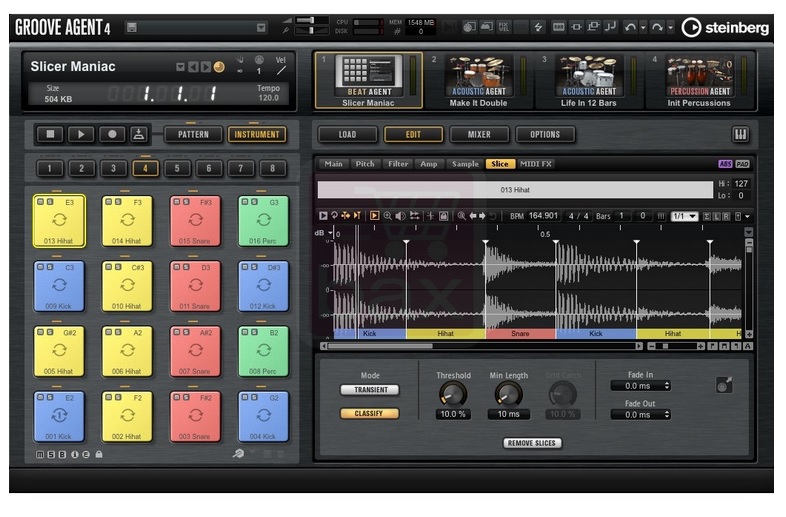Image resolution: width=786 pixels, height=517 pixels.
Task: Click the lock icon below the pads
Action: click(99, 454)
